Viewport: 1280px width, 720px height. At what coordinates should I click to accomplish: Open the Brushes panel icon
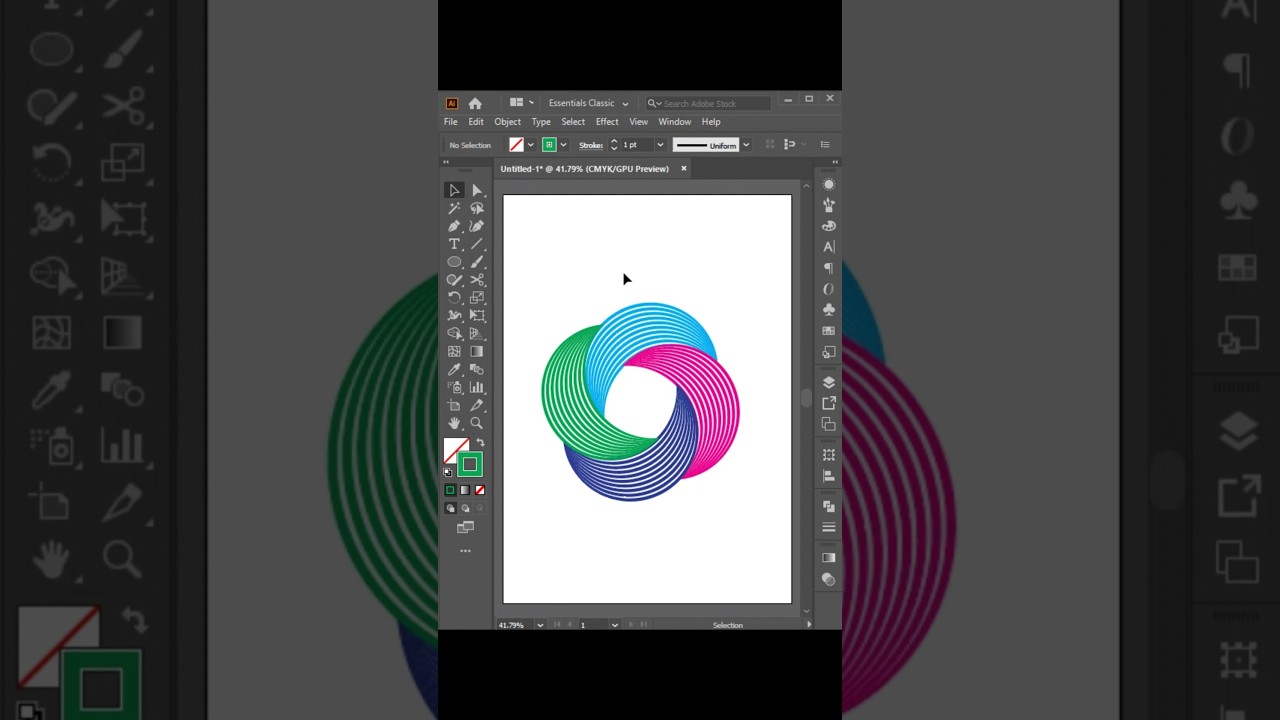click(828, 205)
